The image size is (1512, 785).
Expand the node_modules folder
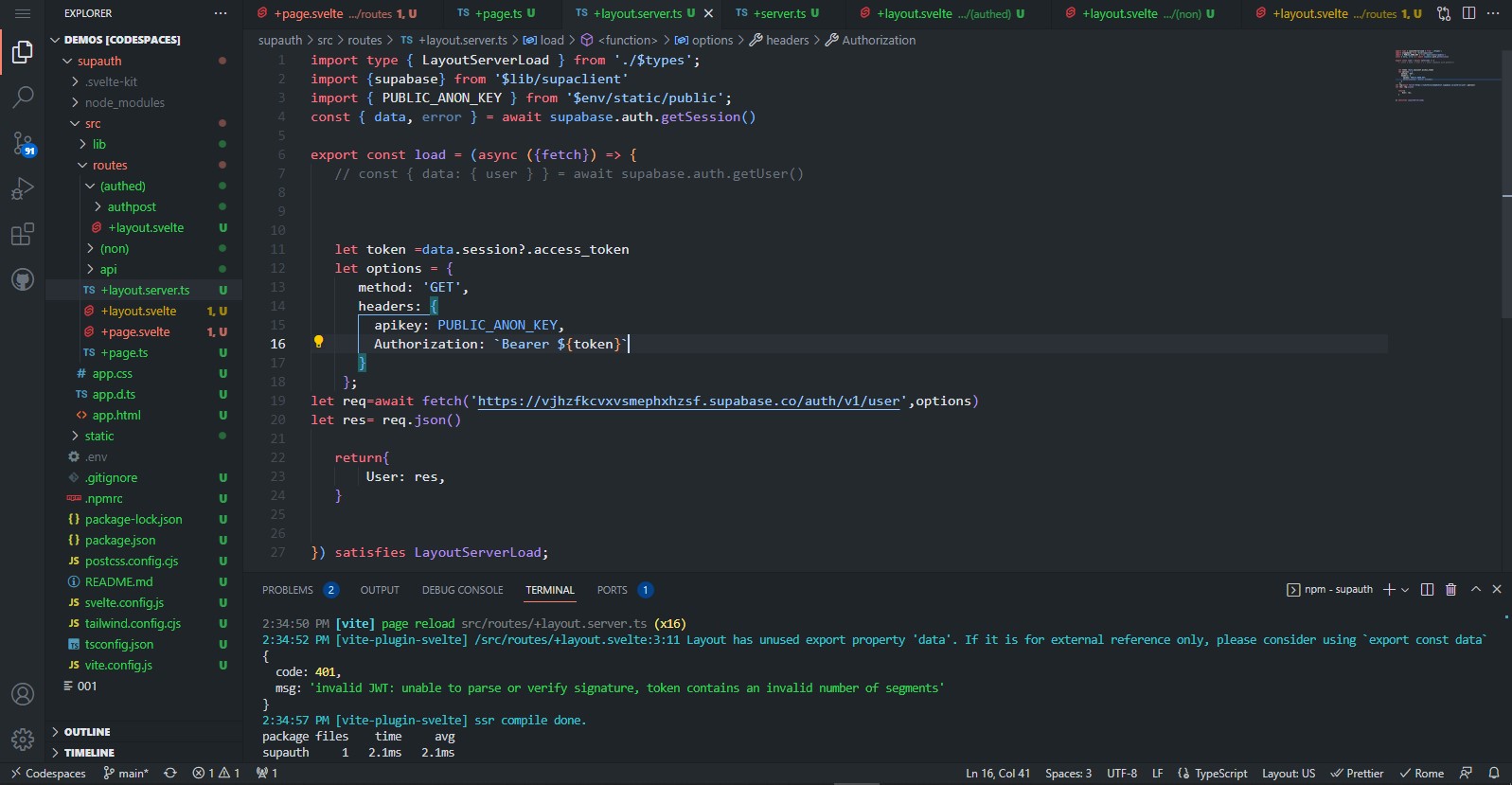coord(144,102)
